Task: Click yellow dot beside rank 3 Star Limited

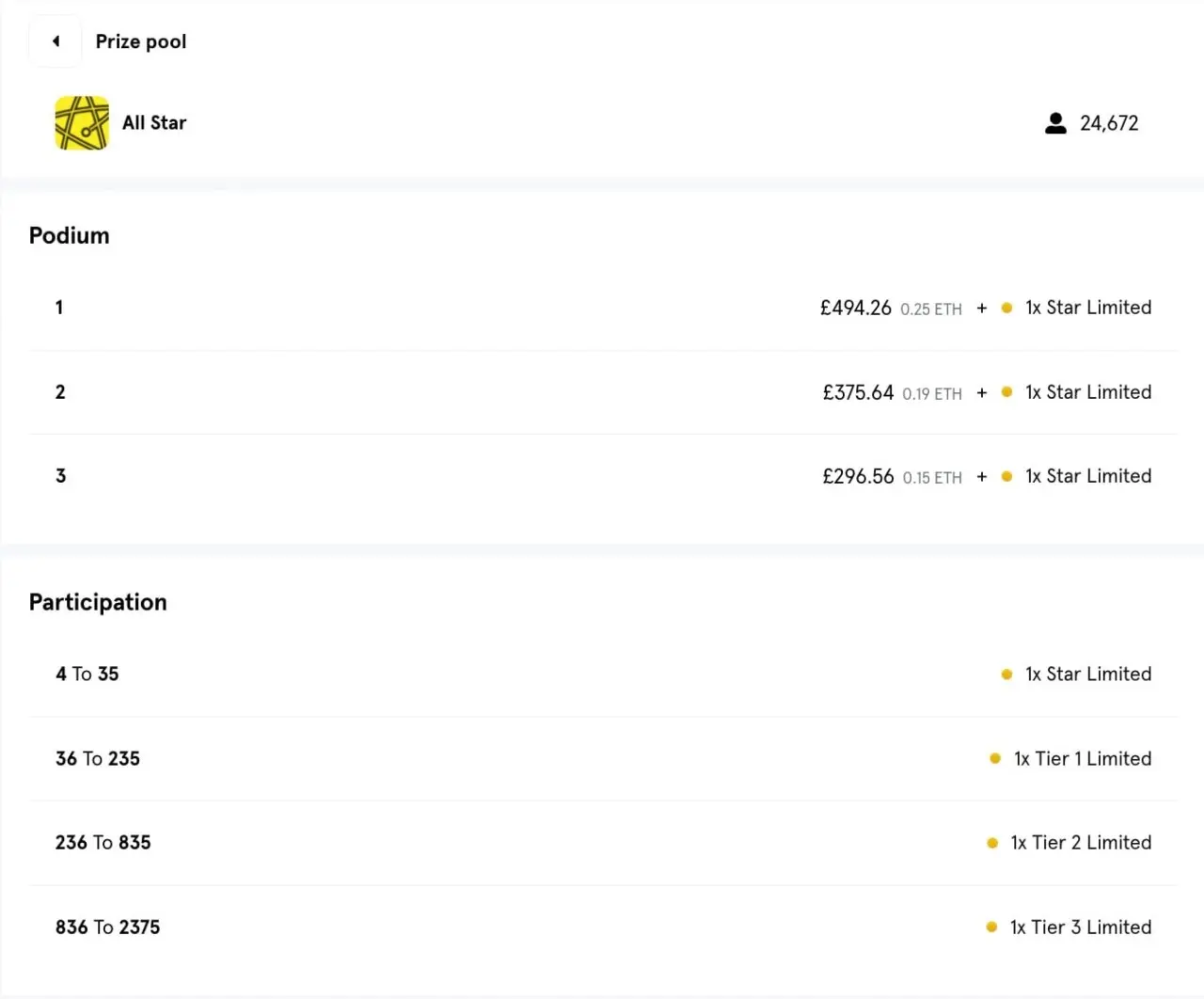Action: 1006,477
